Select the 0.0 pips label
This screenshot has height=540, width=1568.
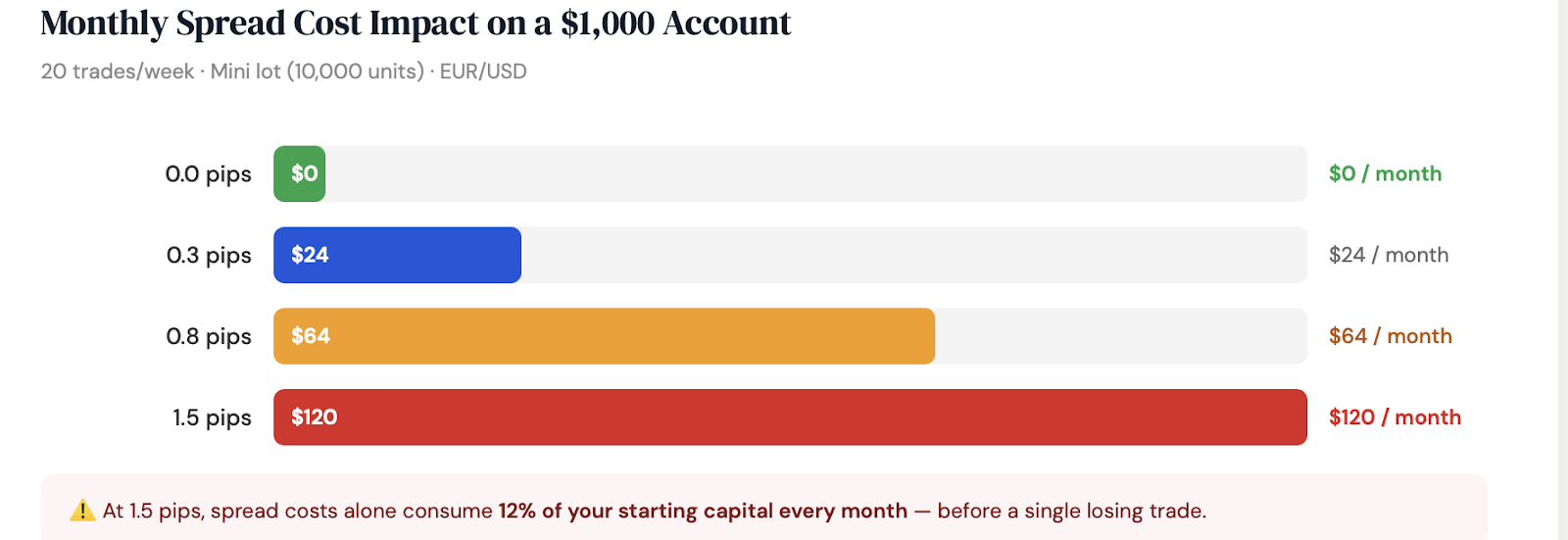[208, 174]
